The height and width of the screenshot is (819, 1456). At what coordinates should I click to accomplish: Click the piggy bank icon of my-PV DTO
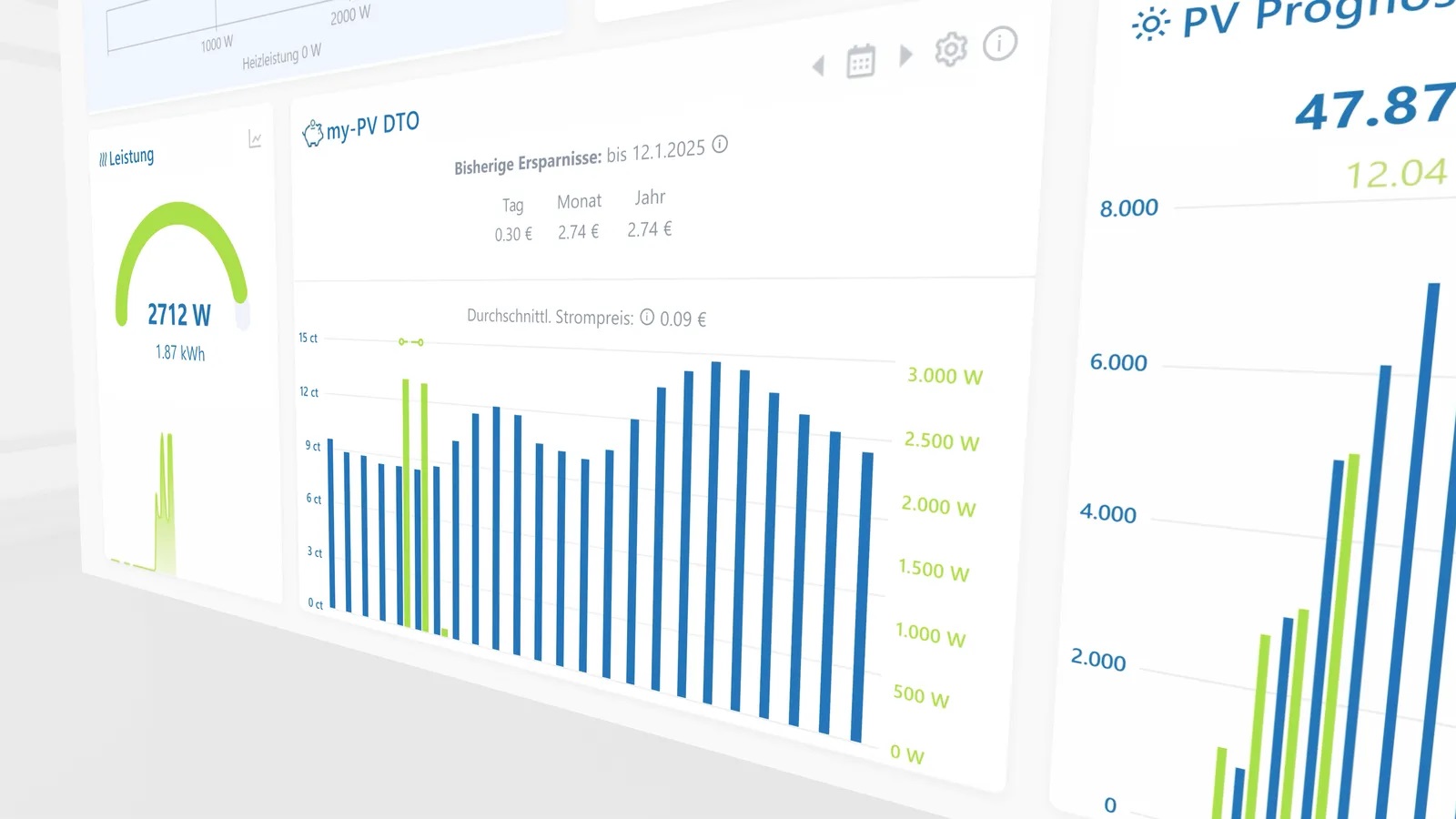(x=312, y=134)
